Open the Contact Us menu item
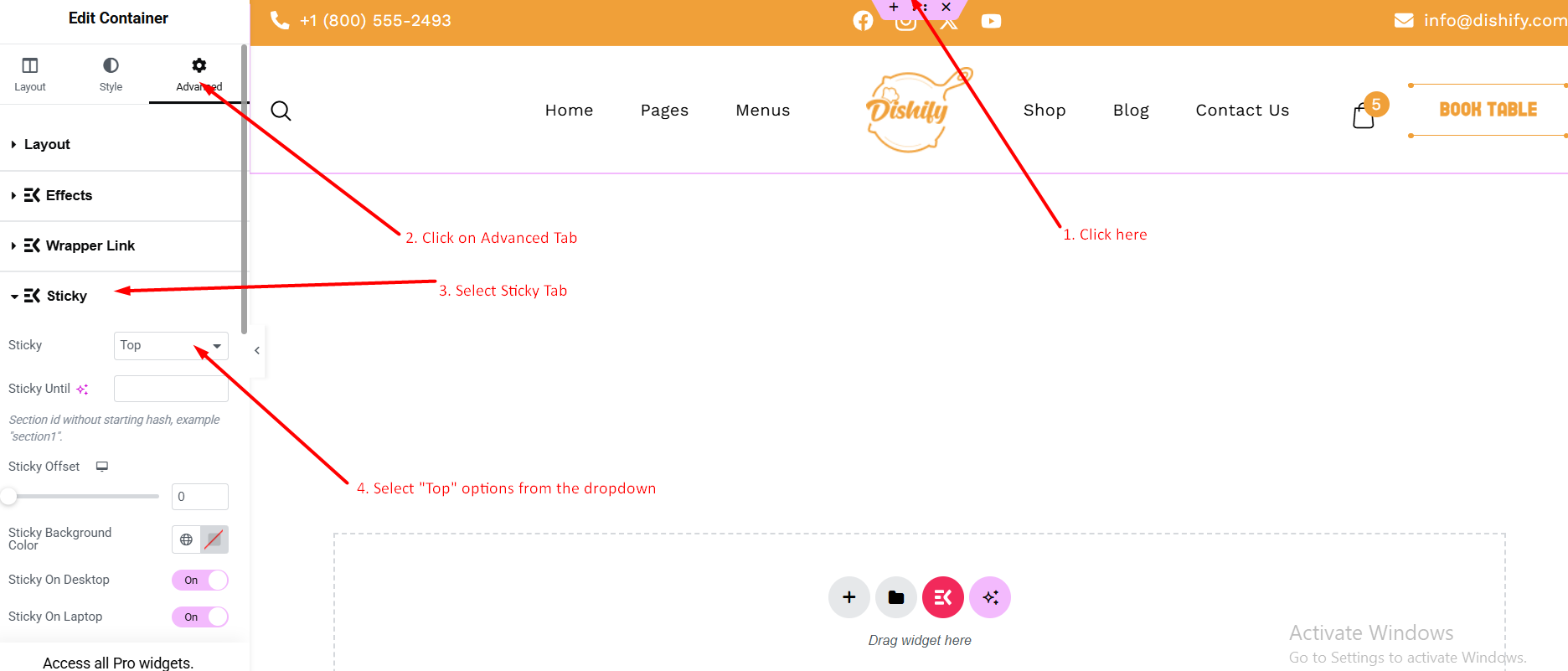 click(x=1242, y=110)
